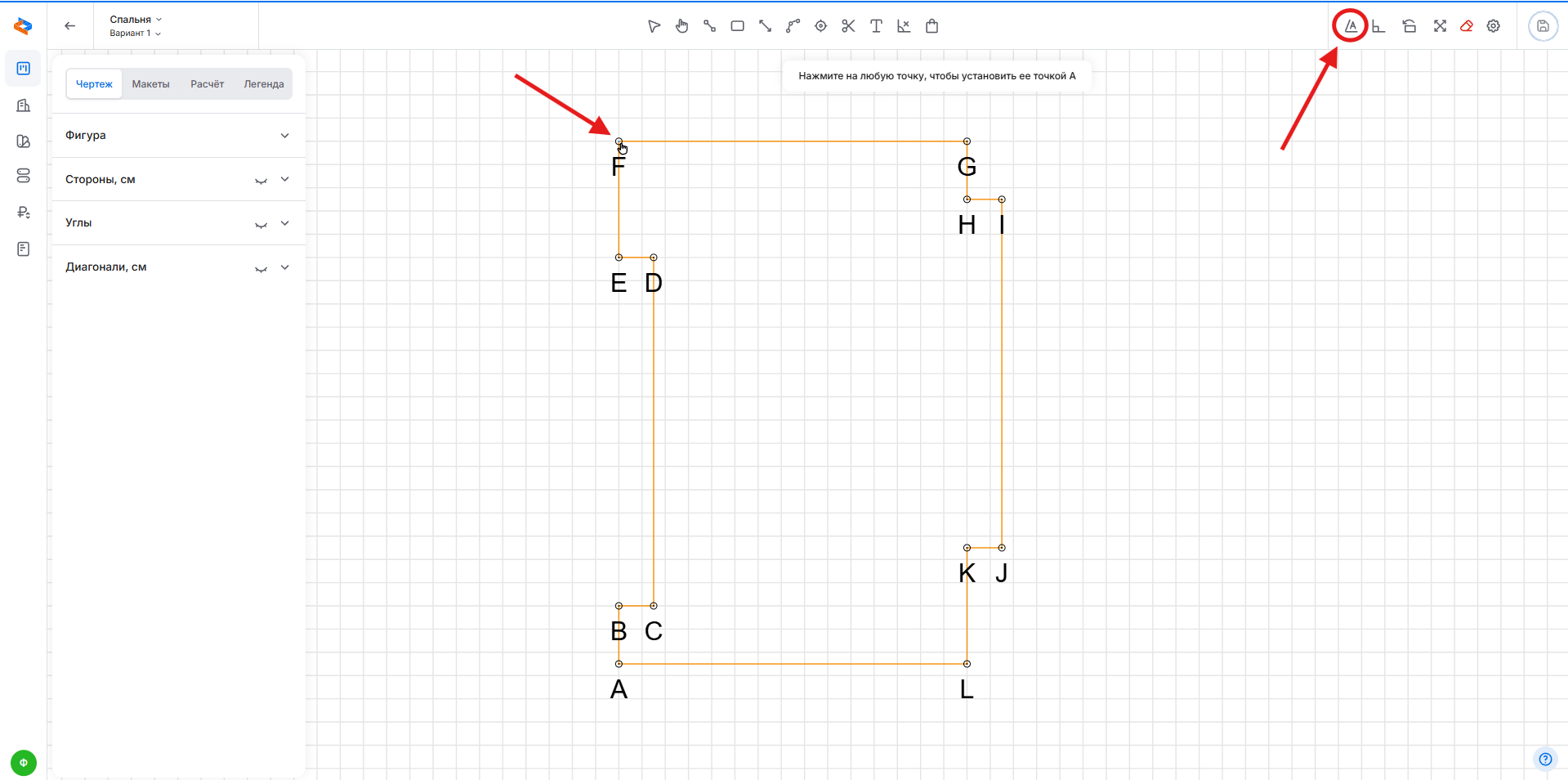
Task: Pick the hand pan tool
Action: tap(681, 26)
